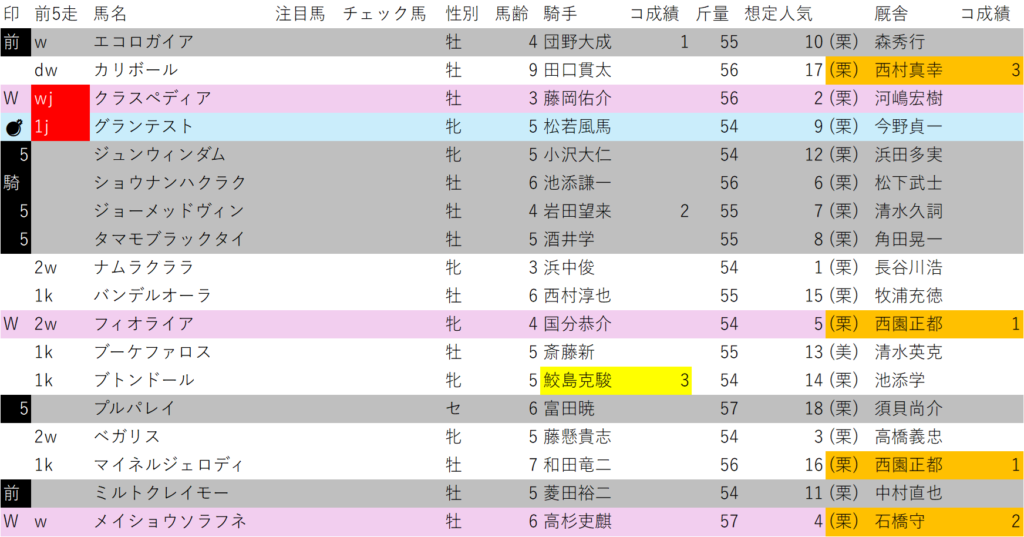Select the horse name クラスペディア
Image resolution: width=1024 pixels, height=537 pixels.
pos(152,98)
